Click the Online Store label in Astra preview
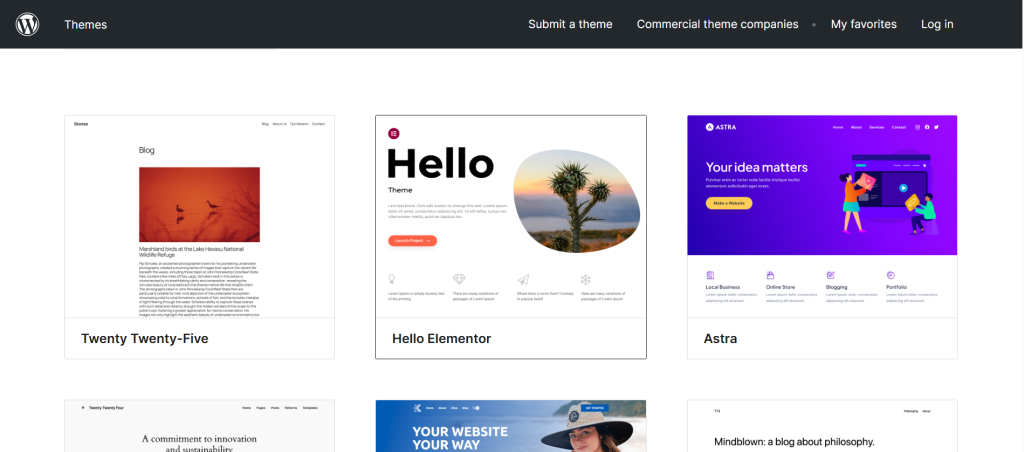Screen dimensions: 1024x452 click(x=780, y=287)
